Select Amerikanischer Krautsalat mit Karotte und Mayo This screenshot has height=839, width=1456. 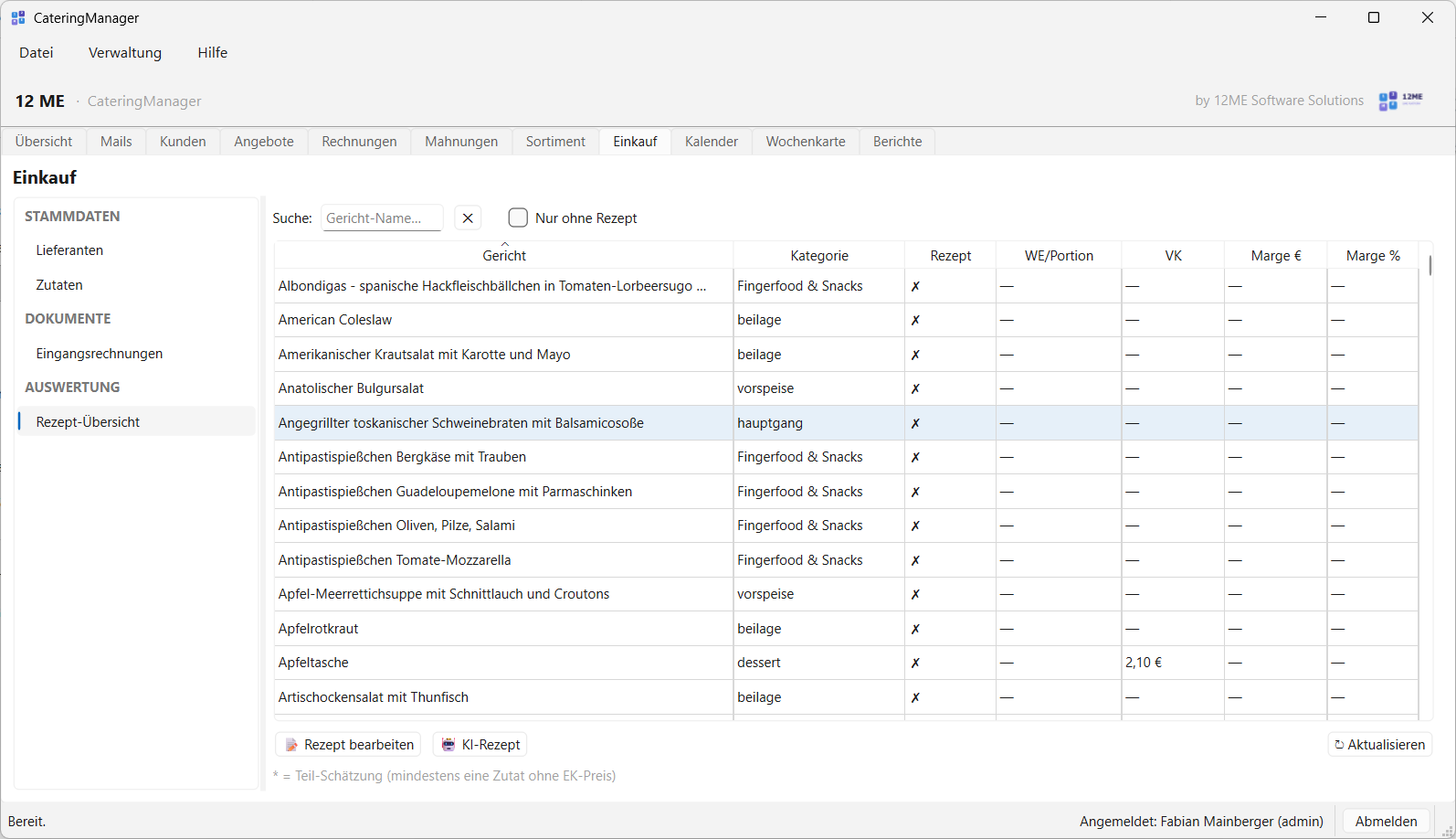(x=846, y=355)
